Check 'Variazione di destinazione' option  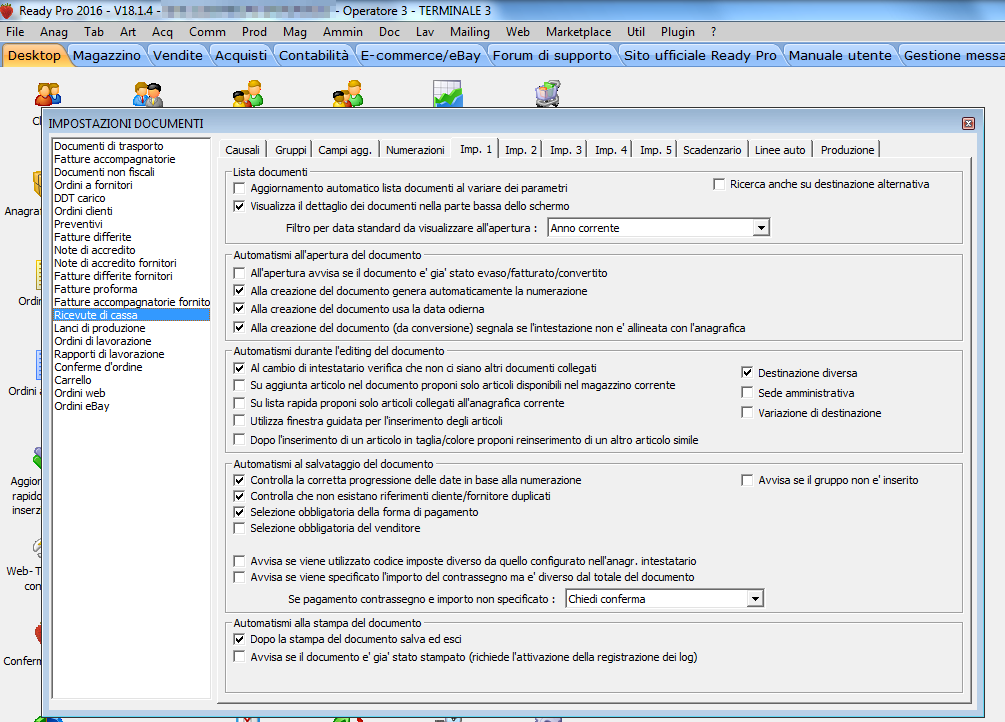[747, 413]
